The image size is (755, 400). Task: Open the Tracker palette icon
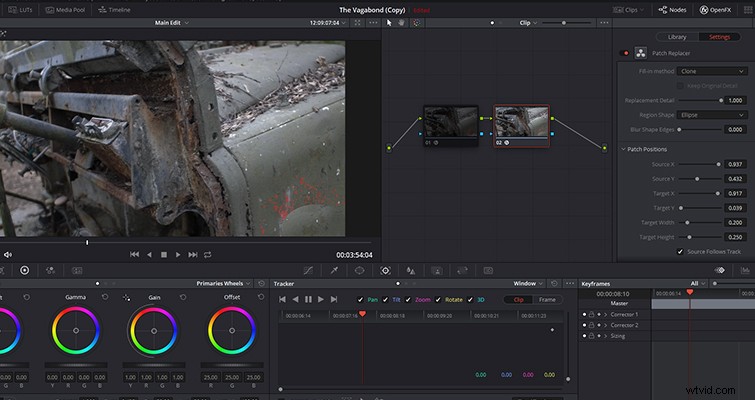point(385,271)
